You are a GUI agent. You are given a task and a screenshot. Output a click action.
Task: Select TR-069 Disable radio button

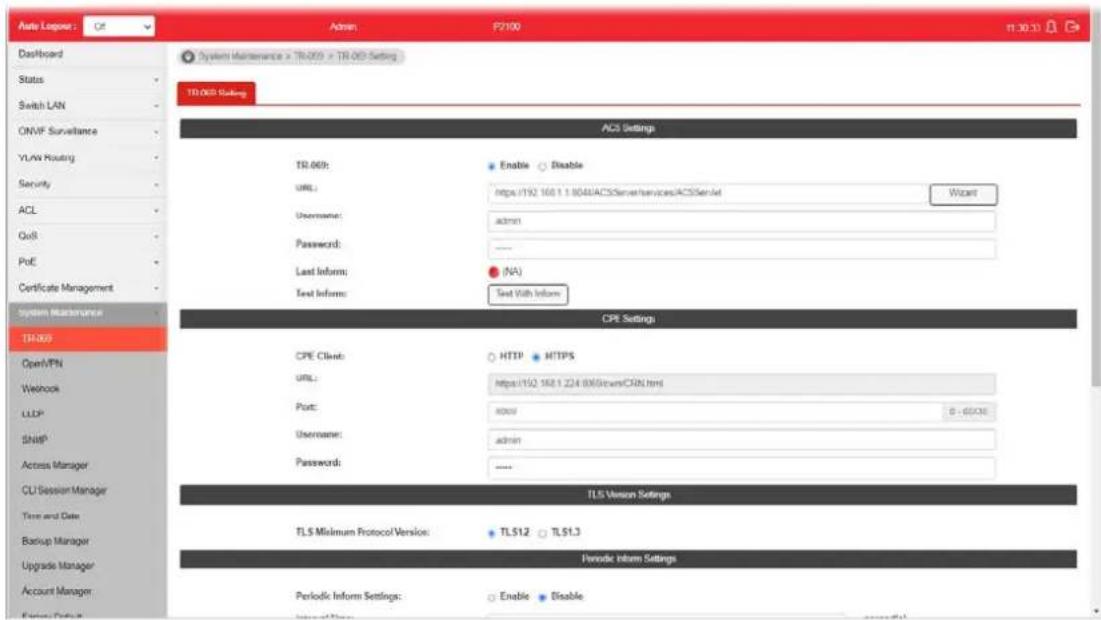pyautogui.click(x=542, y=166)
